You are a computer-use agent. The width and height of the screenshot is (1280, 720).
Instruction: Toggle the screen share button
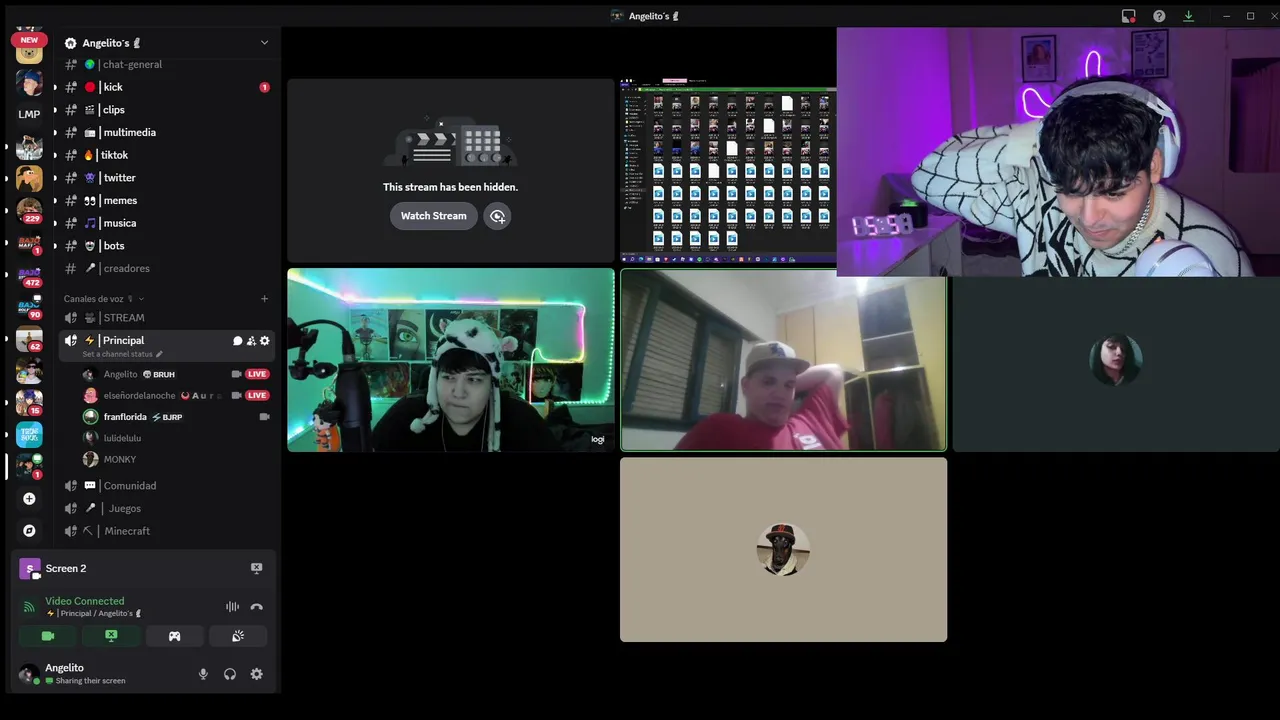pos(111,636)
